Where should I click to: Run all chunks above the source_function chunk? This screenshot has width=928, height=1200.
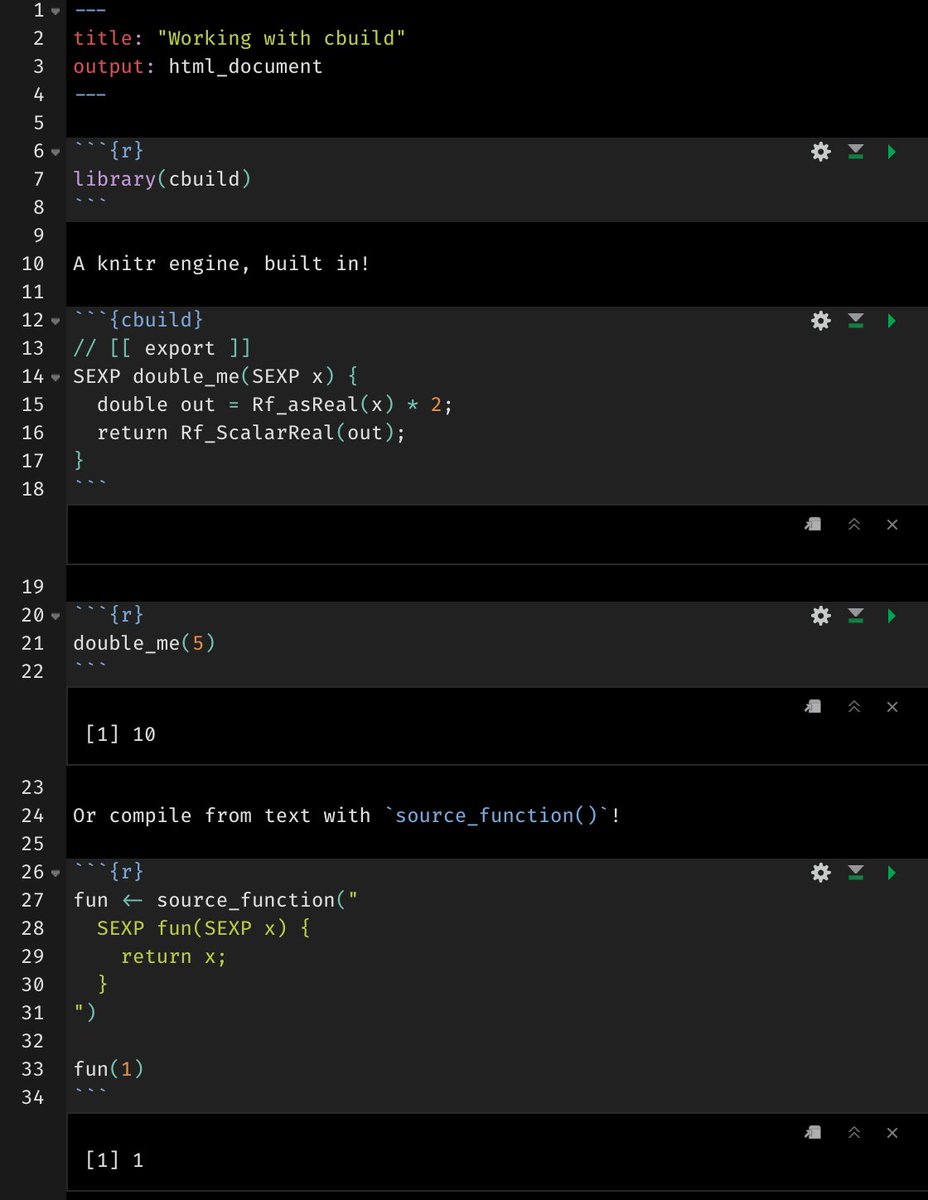pyautogui.click(x=856, y=873)
